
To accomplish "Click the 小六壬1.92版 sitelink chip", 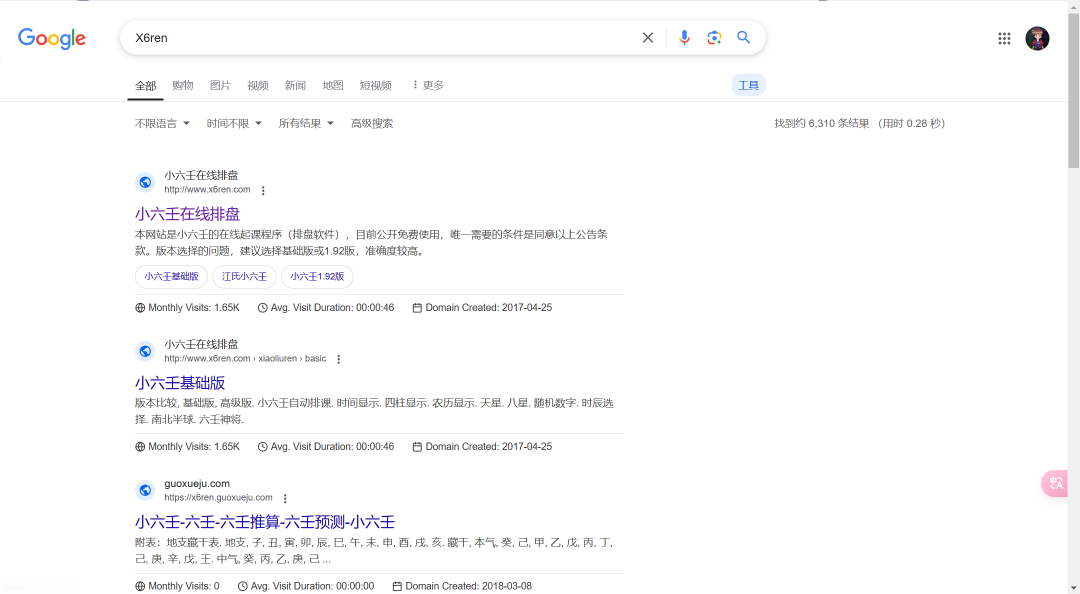I will [317, 276].
